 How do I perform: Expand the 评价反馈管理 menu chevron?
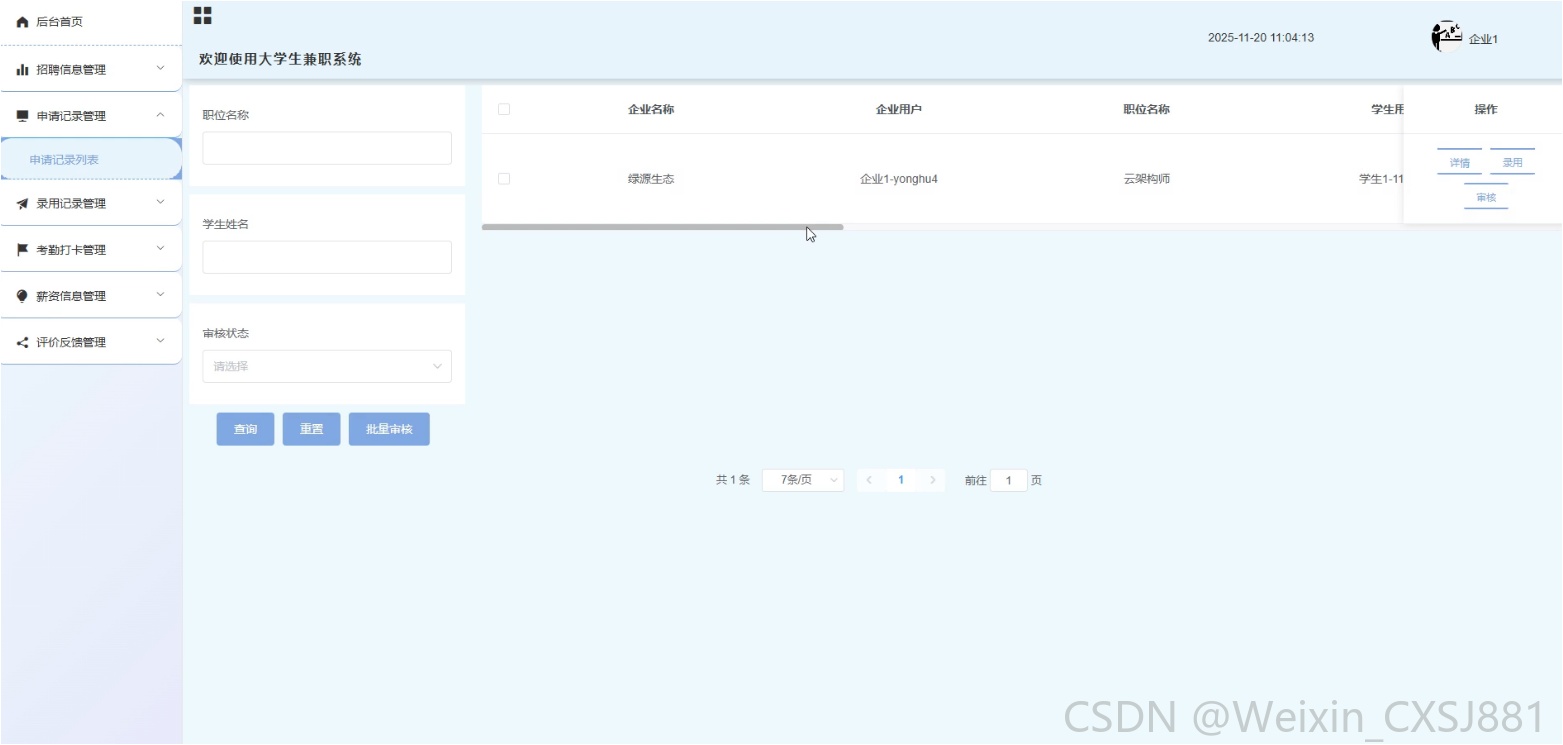click(160, 341)
